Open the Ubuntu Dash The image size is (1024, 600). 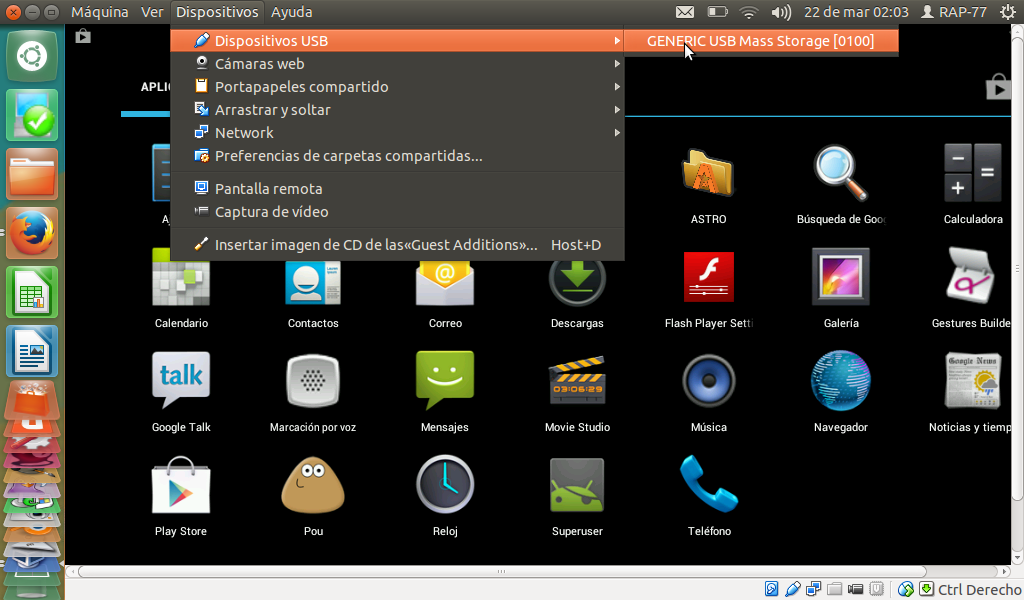pos(32,56)
